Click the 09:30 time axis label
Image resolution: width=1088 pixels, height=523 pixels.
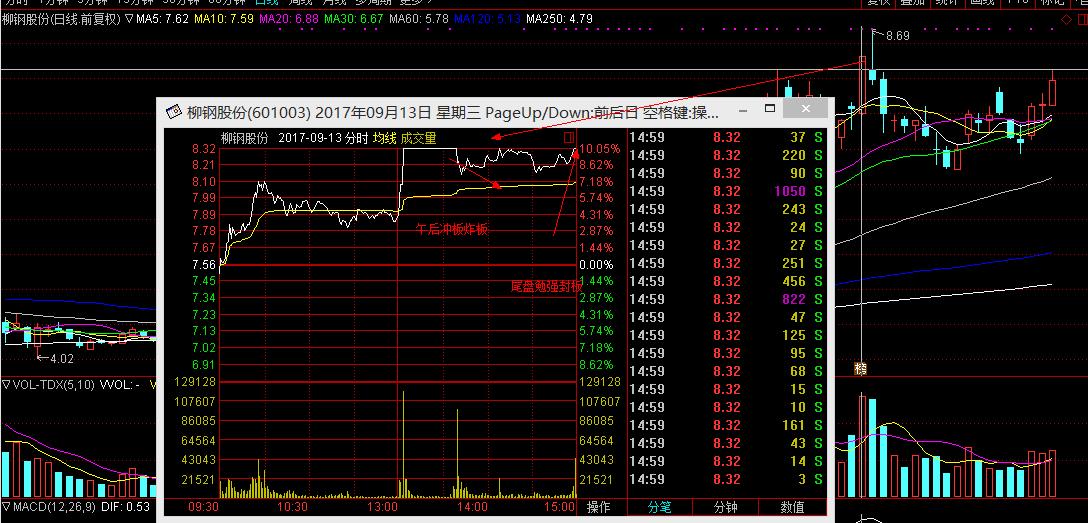point(201,508)
